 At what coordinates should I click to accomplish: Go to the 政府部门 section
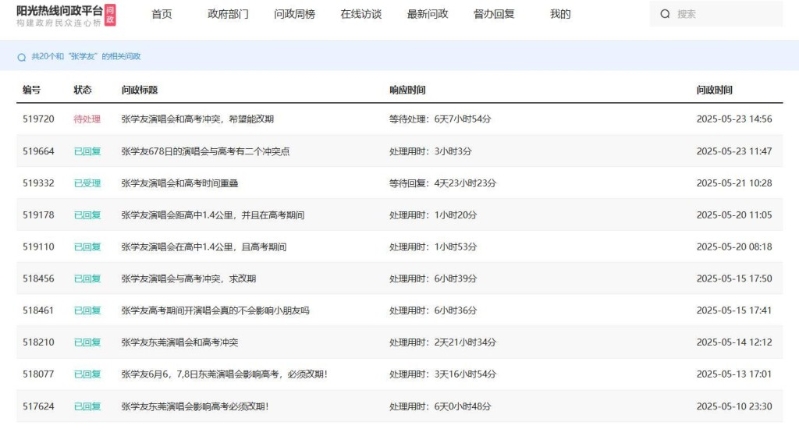227,15
